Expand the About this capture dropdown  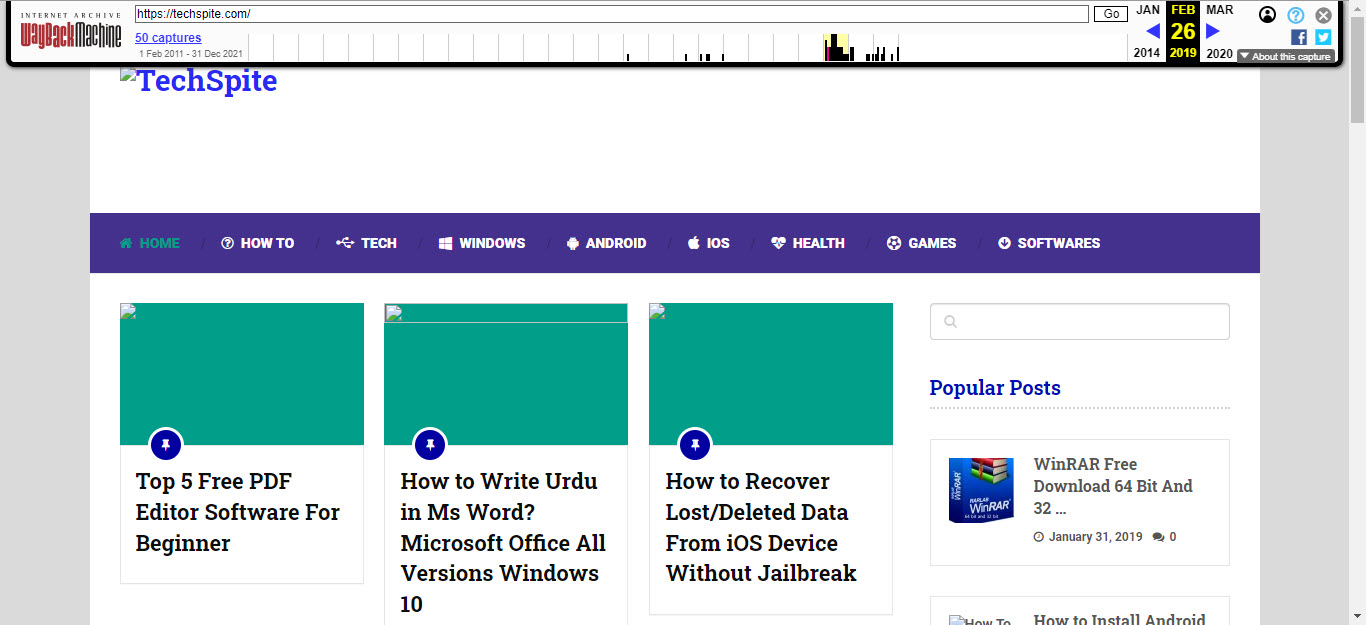tap(1285, 57)
